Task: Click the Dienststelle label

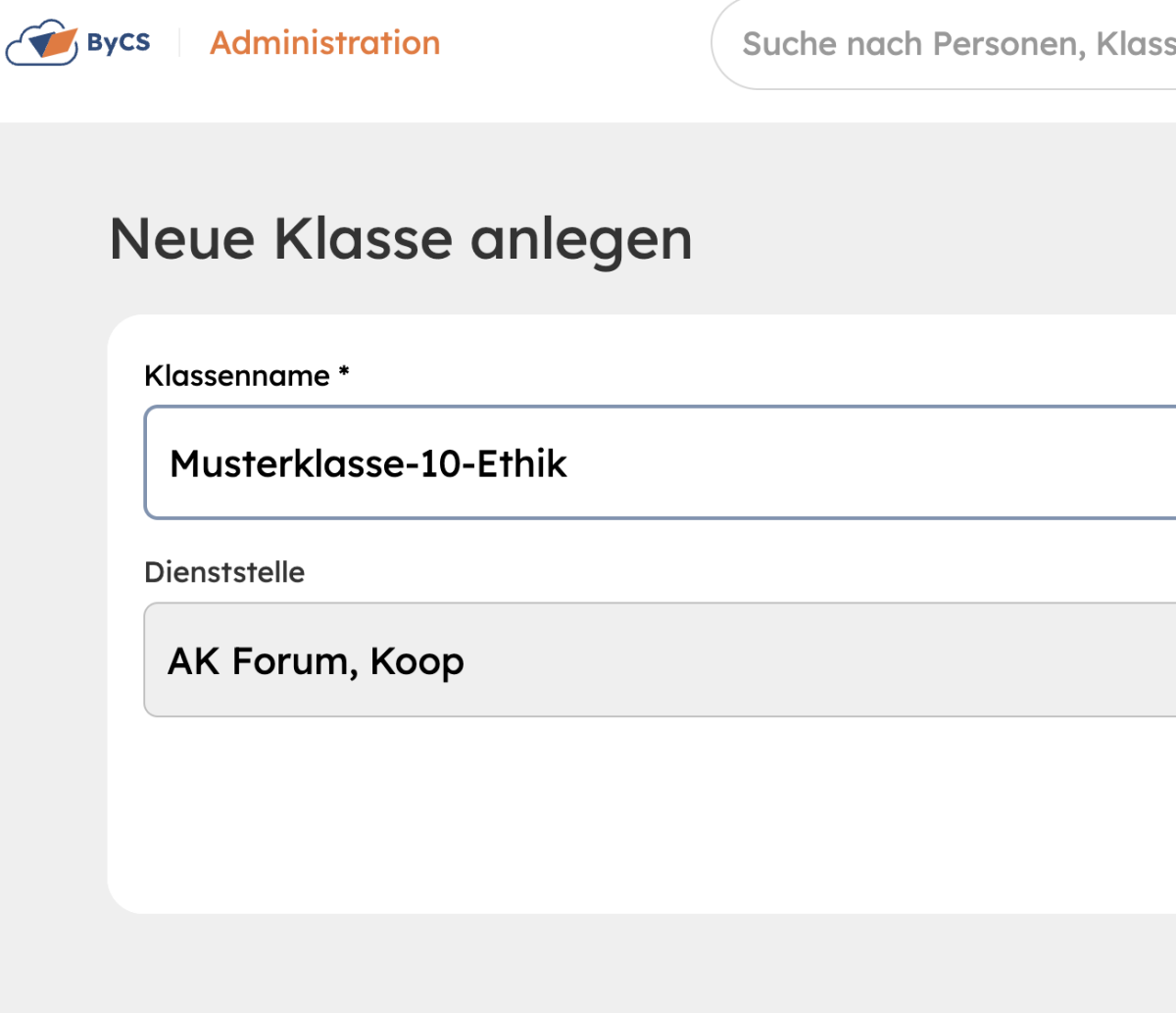Action: click(x=224, y=572)
